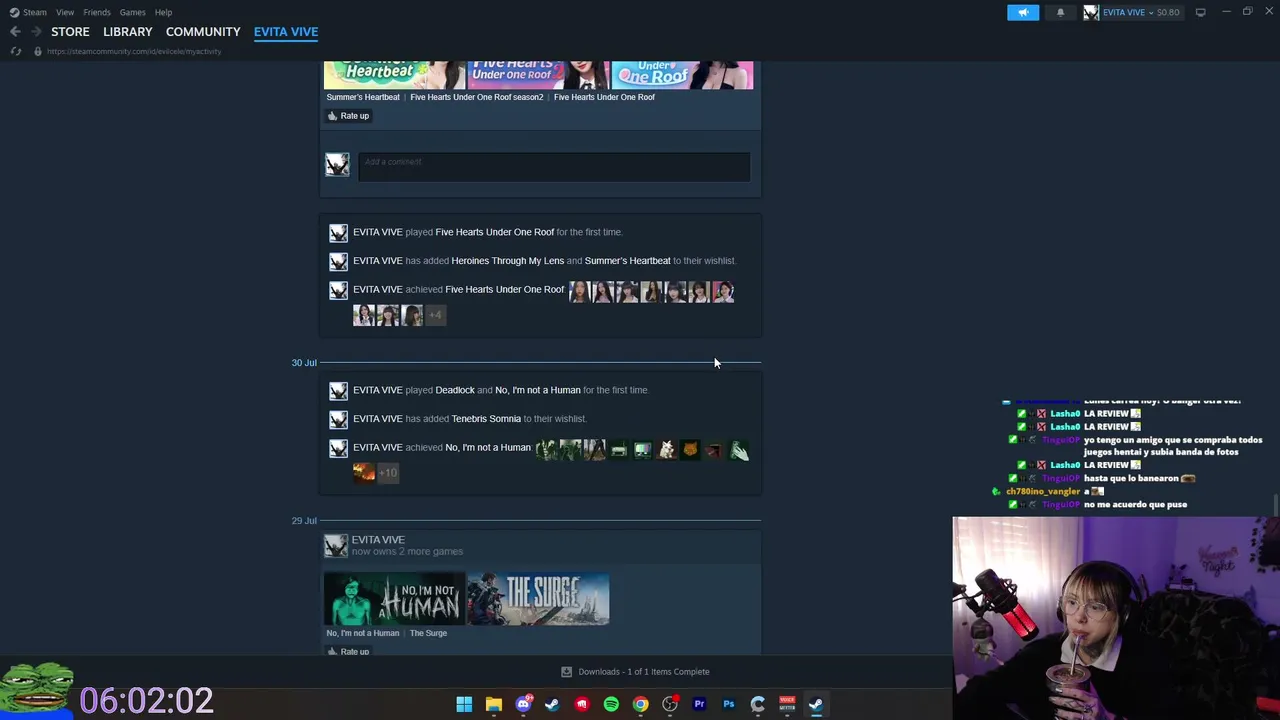Open Discord from the taskbar
Viewport: 1280px width, 720px height.
tap(523, 704)
